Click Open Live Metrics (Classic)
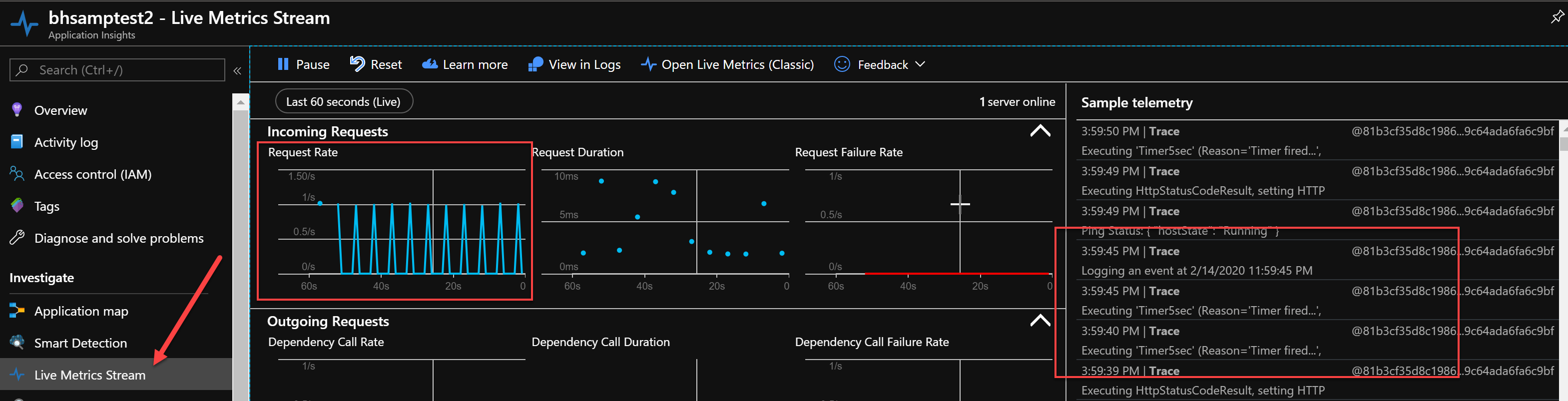This screenshot has height=401, width=1568. (727, 64)
